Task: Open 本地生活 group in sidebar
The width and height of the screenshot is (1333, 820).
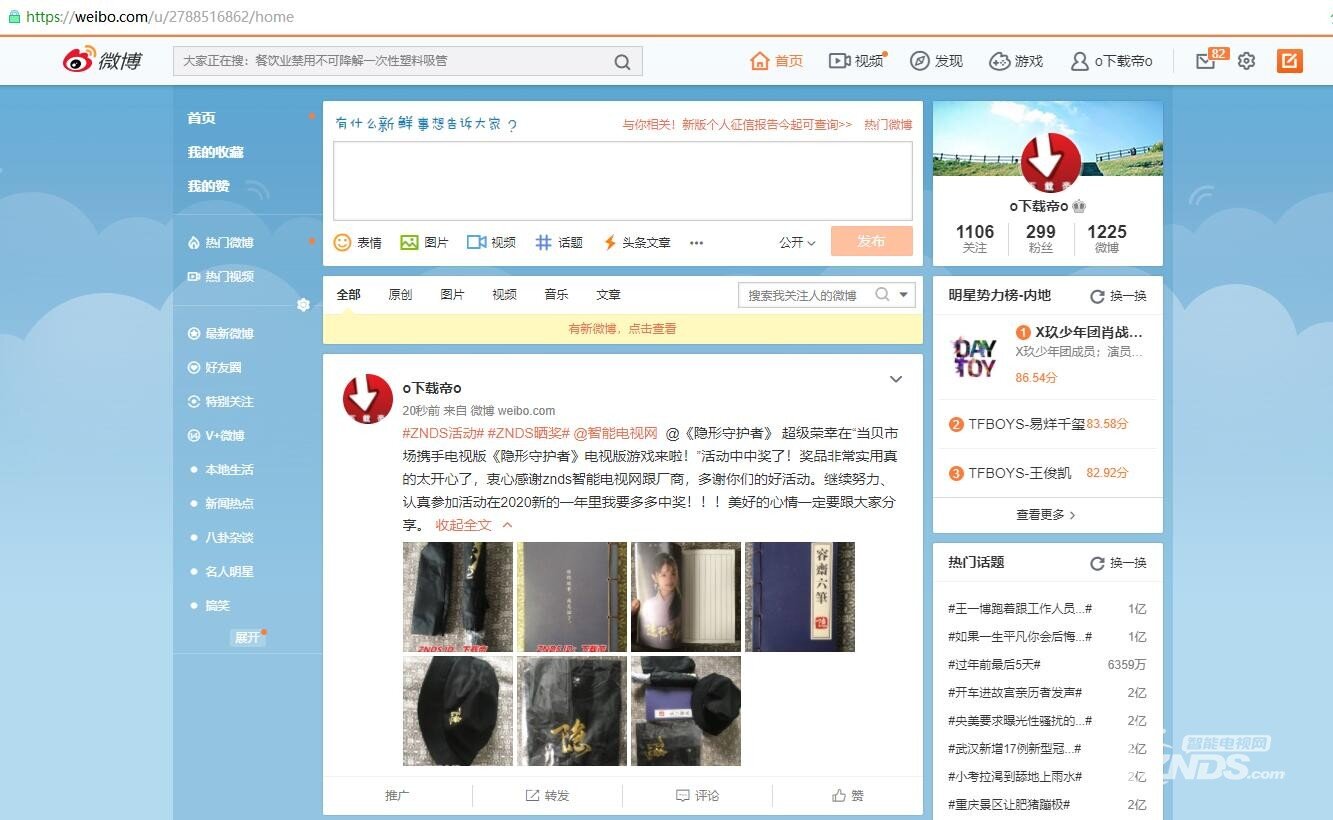Action: pyautogui.click(x=229, y=470)
